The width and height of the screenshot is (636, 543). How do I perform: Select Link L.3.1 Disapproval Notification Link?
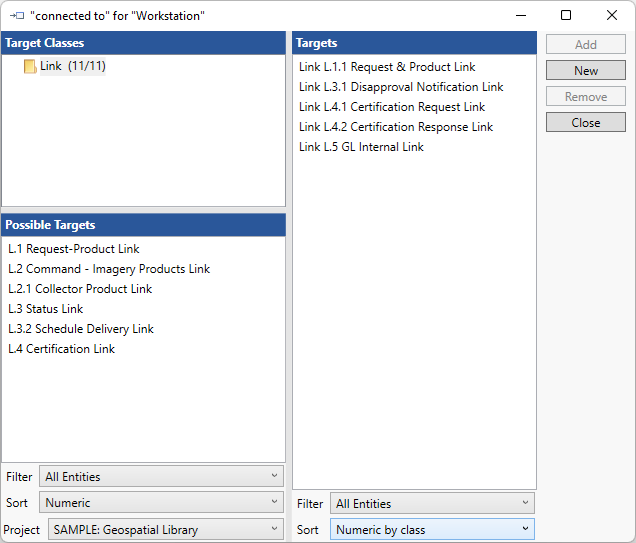(x=401, y=87)
